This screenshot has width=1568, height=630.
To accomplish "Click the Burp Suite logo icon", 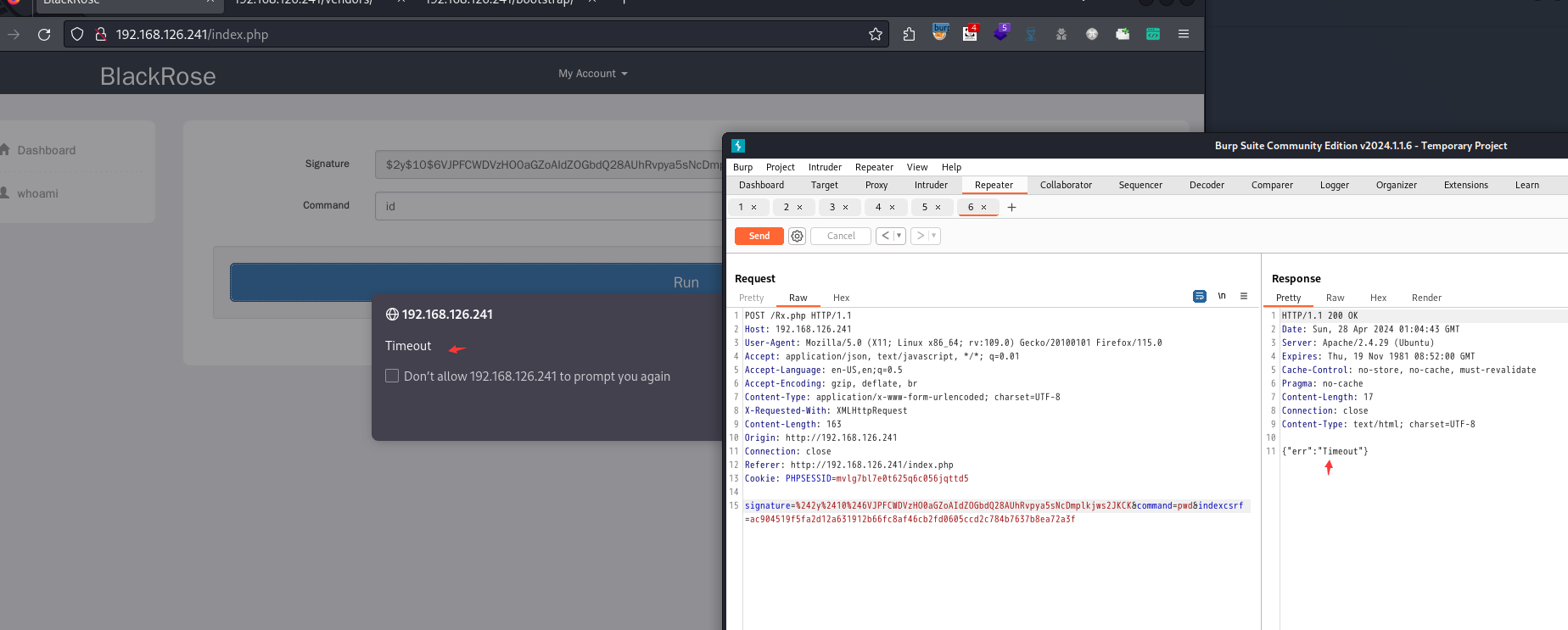I will pyautogui.click(x=738, y=146).
